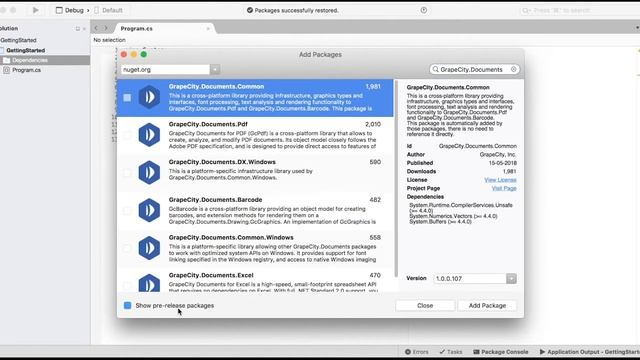Select the GrapeCity.Documents.DX.Windows package title
Image resolution: width=640 pixels, height=360 pixels.
click(x=222, y=162)
